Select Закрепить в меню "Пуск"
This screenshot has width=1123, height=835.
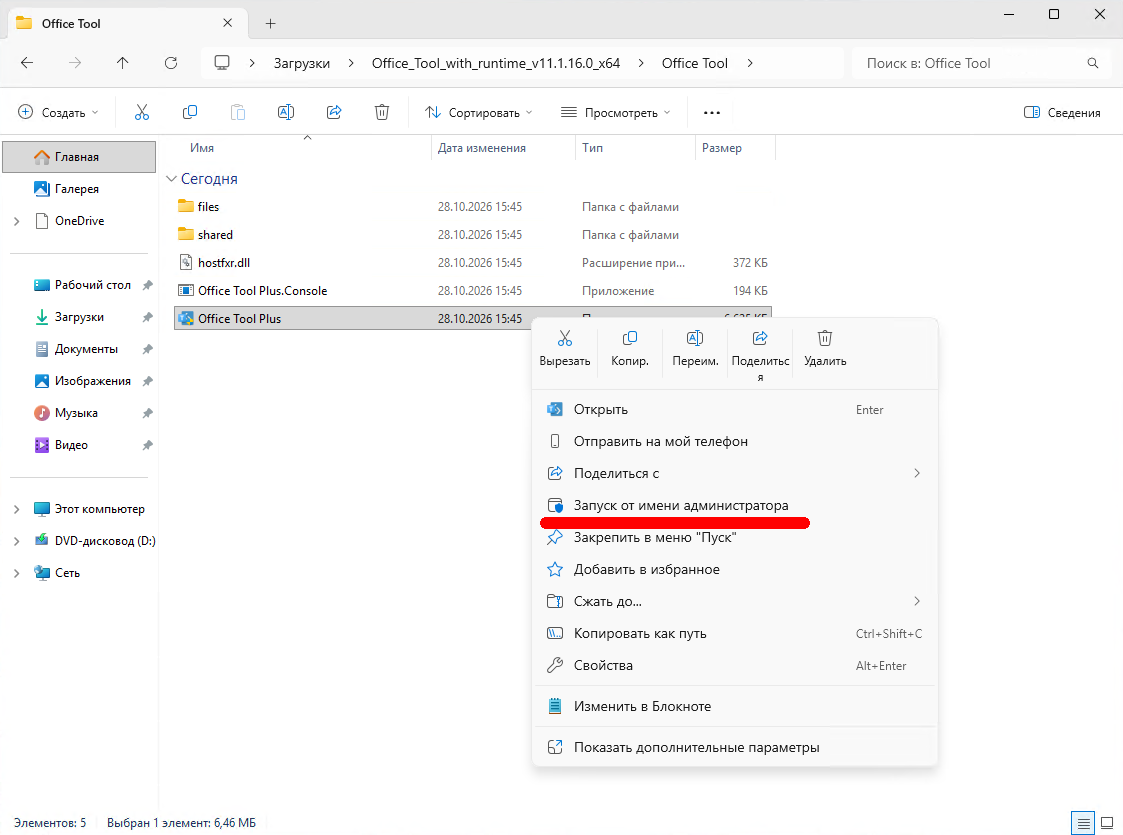tap(735, 537)
